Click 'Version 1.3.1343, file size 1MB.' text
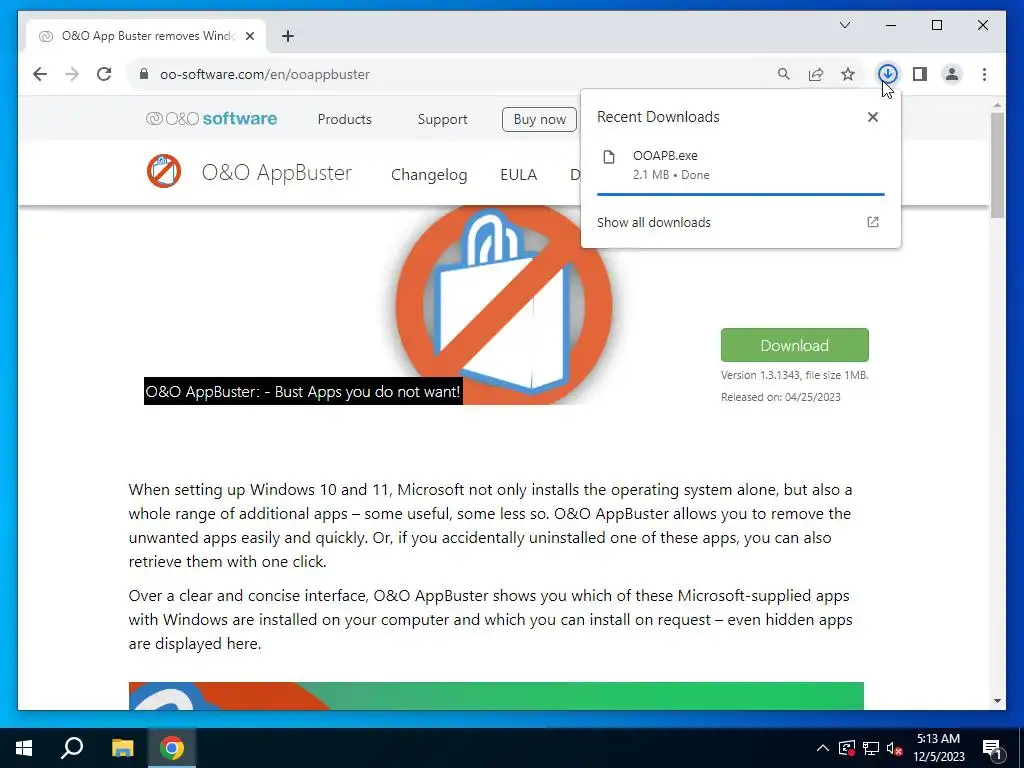 (794, 375)
